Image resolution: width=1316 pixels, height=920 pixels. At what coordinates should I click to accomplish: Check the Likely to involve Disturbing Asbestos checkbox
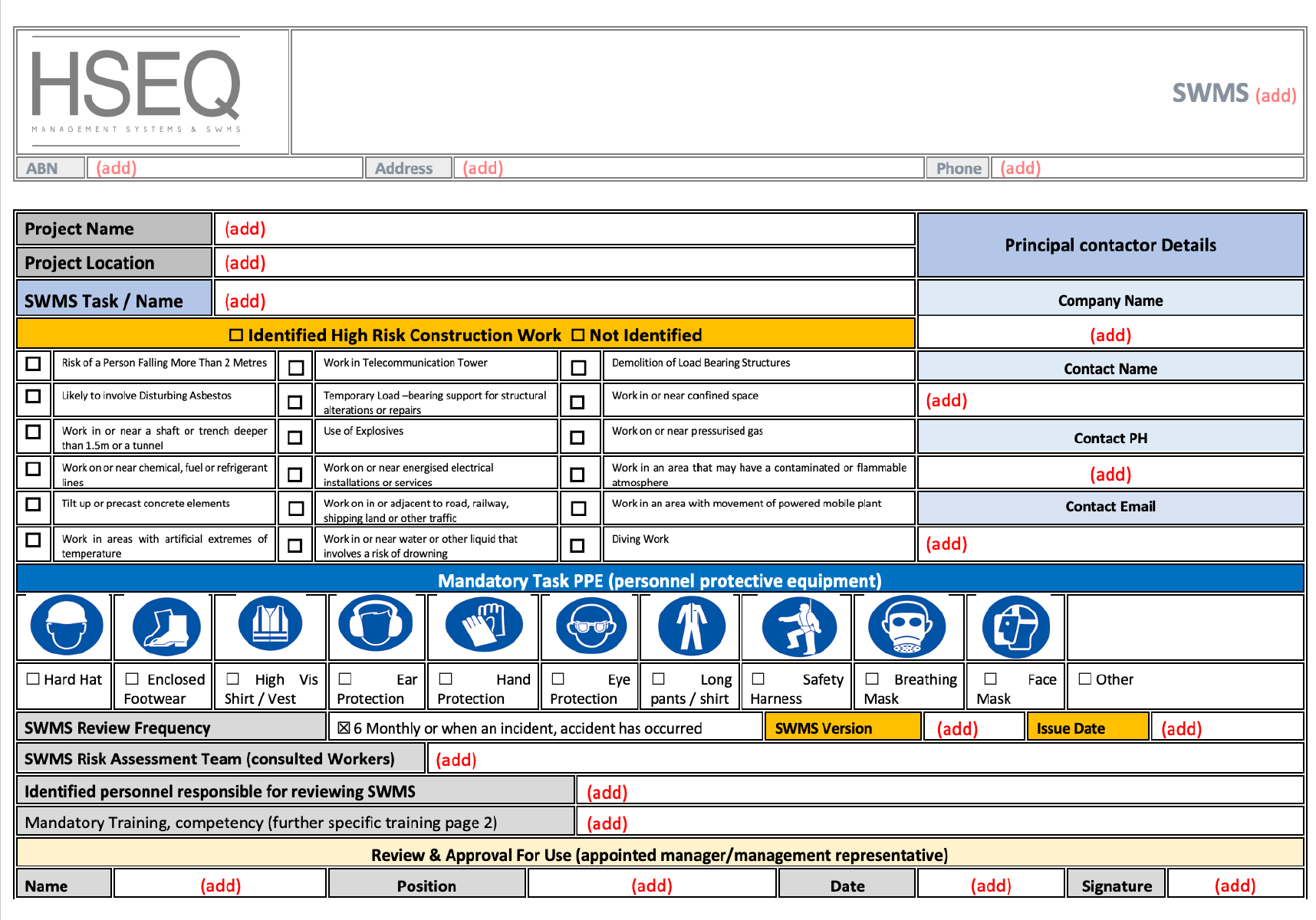pyautogui.click(x=33, y=397)
